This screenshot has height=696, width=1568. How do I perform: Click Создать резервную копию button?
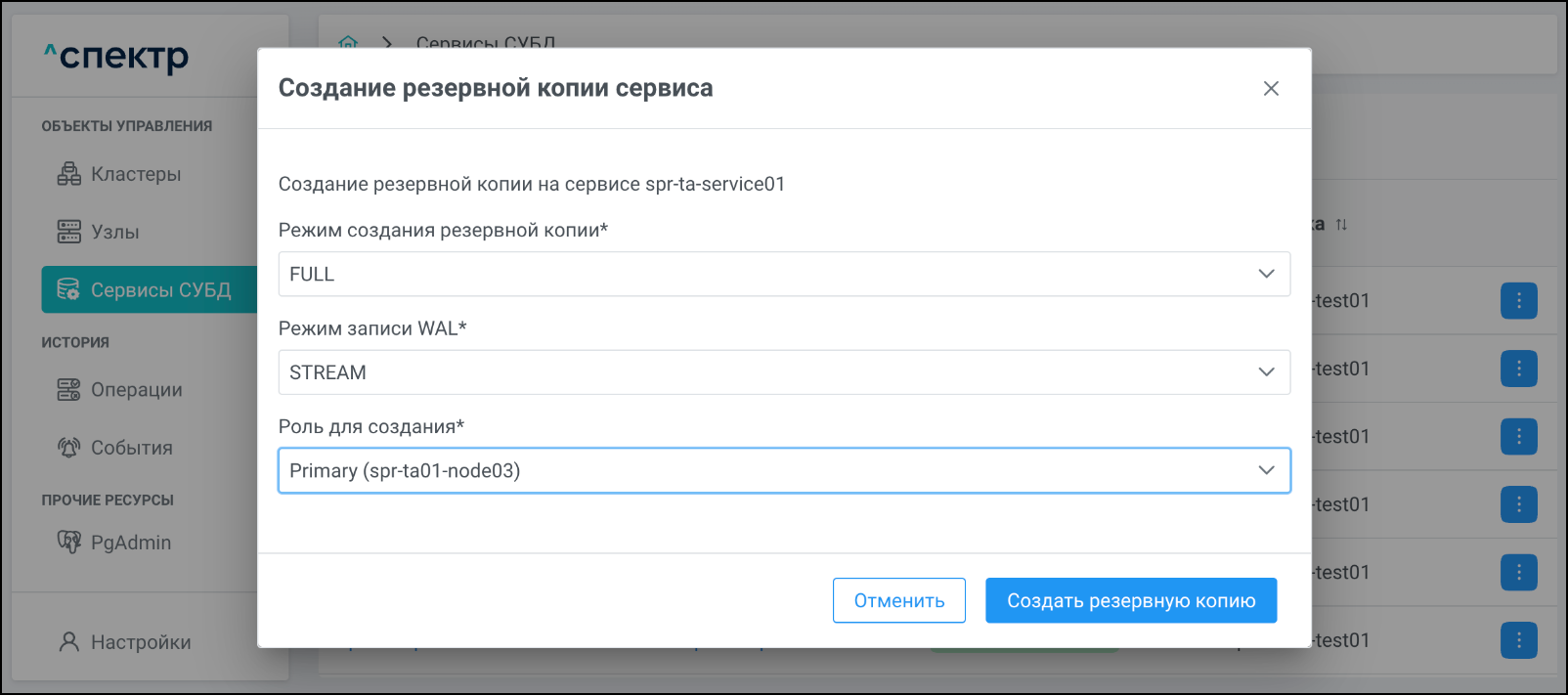1130,600
